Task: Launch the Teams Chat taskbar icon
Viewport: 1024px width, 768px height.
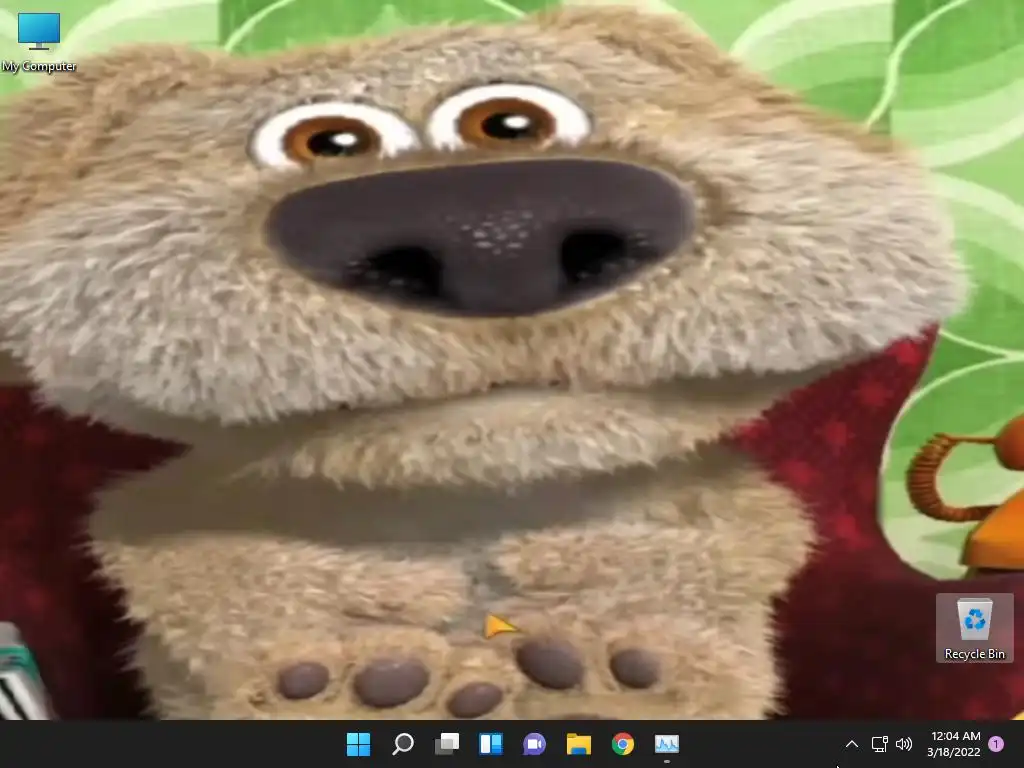Action: point(534,744)
